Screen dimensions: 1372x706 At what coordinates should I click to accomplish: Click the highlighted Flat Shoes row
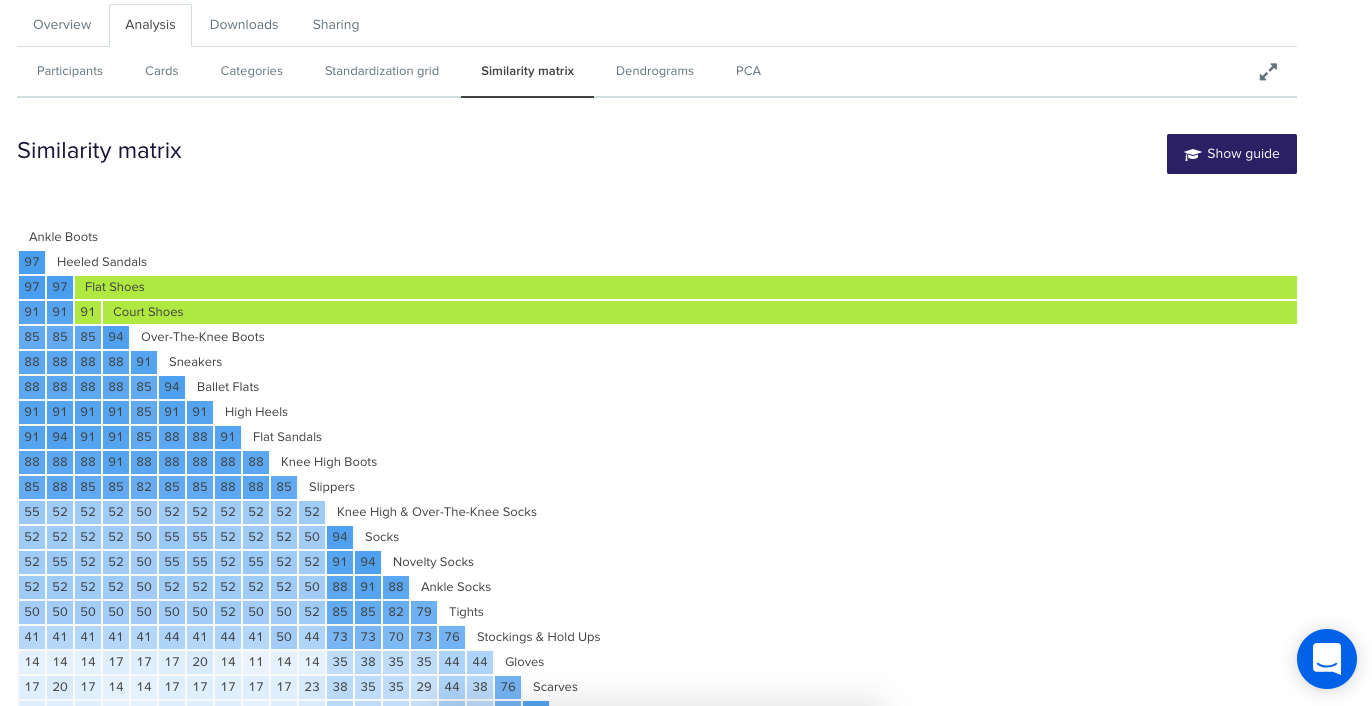[686, 287]
